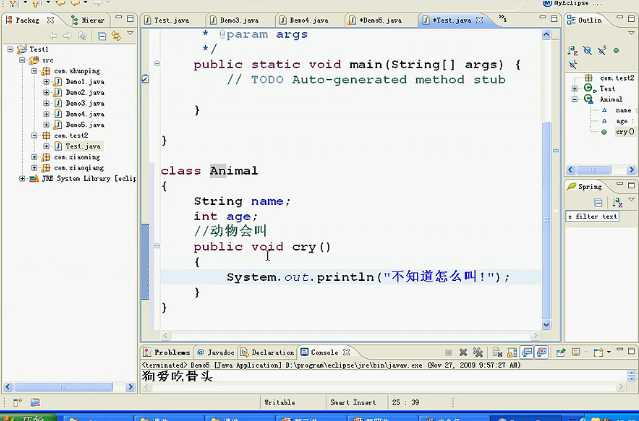Click Pin Console icon
The image size is (639, 421).
tap(561, 352)
